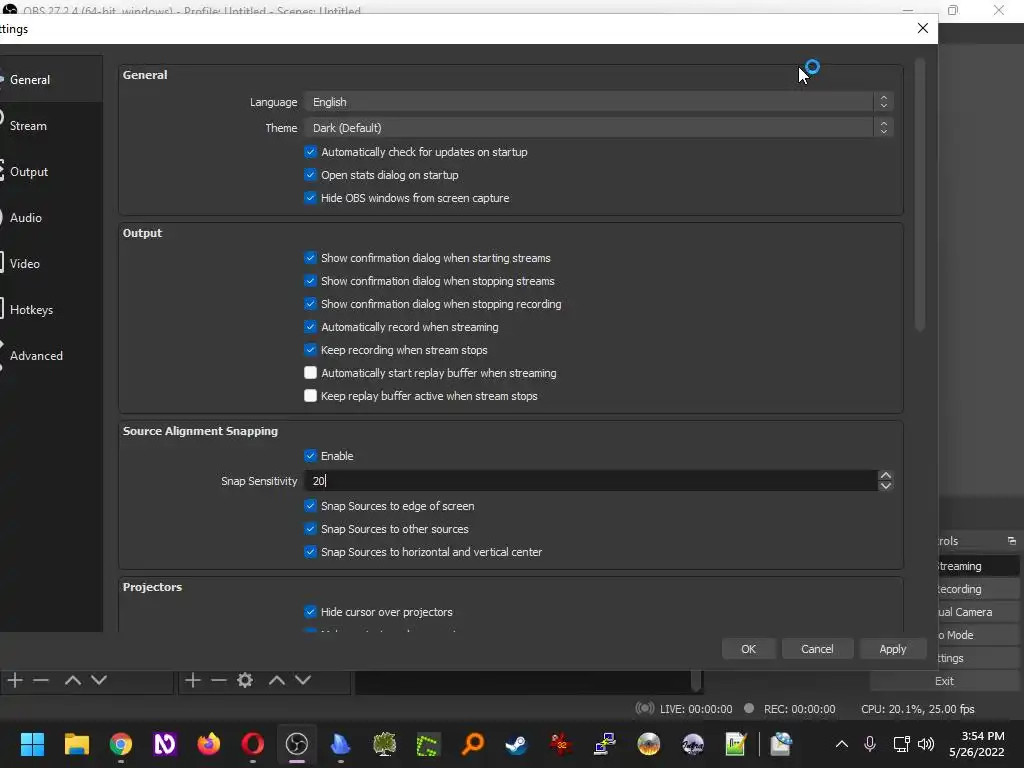Click Start Streaming in OBS main window
Image resolution: width=1024 pixels, height=768 pixels.
[x=978, y=566]
